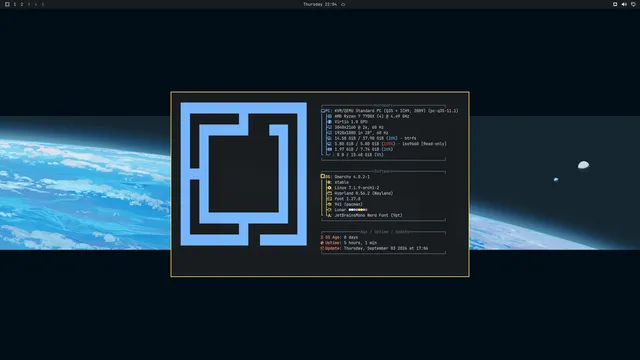
Task: Click the blue Omarchy ASCII logo
Action: (244, 174)
